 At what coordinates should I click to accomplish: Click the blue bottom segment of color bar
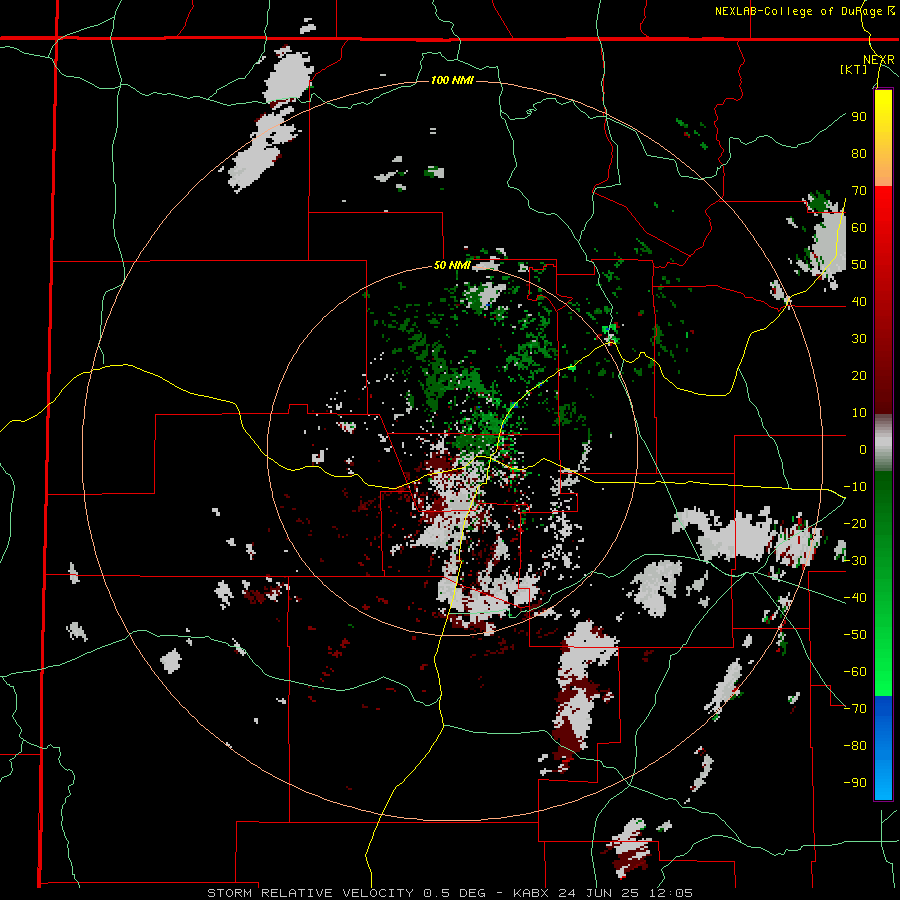pos(883,748)
